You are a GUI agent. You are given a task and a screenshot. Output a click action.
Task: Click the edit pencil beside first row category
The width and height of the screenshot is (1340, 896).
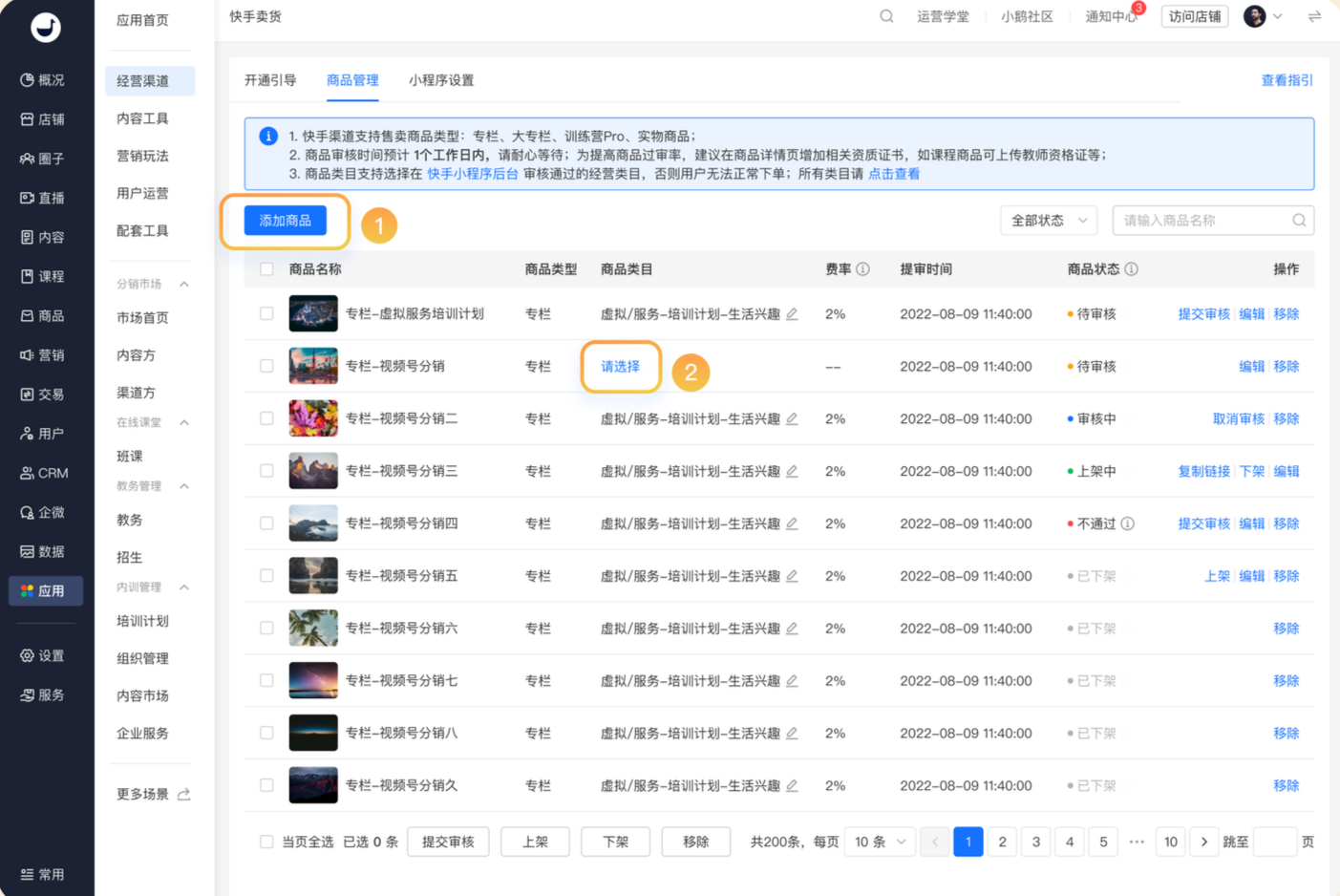pyautogui.click(x=792, y=314)
